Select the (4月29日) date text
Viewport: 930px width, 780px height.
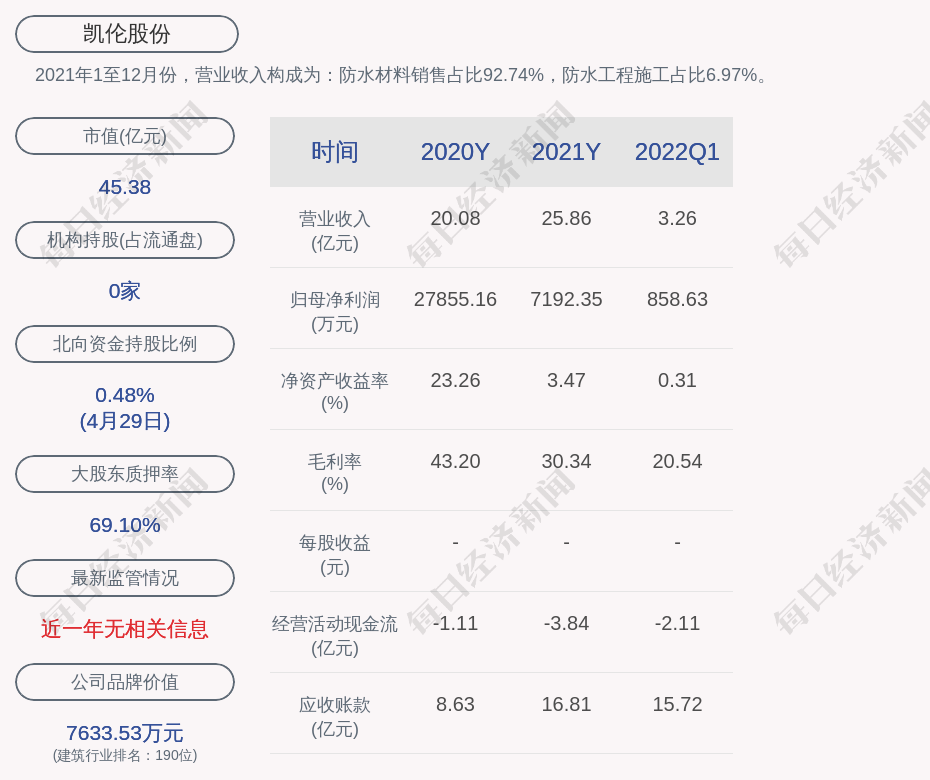125,421
